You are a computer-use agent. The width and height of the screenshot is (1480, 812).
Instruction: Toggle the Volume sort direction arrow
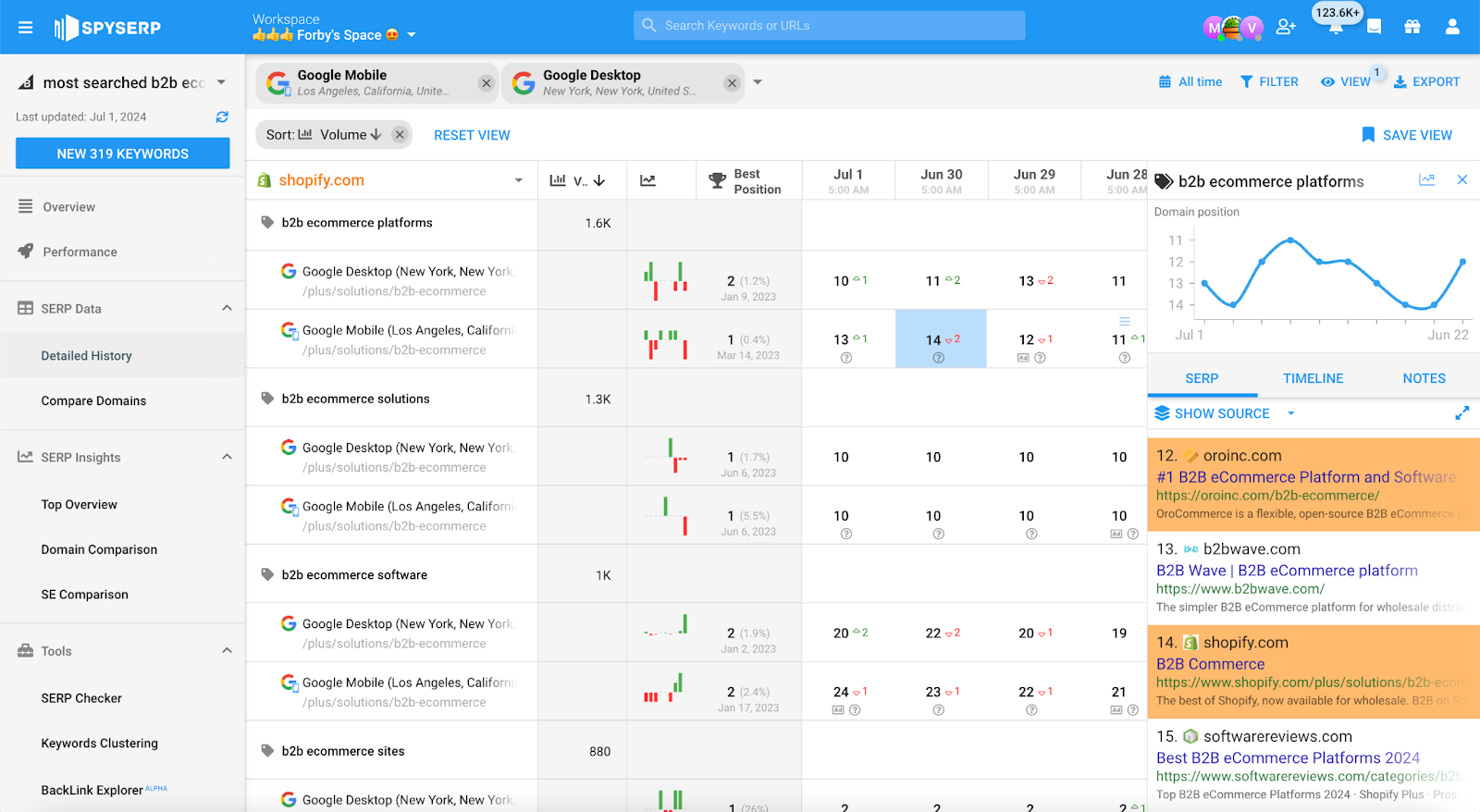376,135
